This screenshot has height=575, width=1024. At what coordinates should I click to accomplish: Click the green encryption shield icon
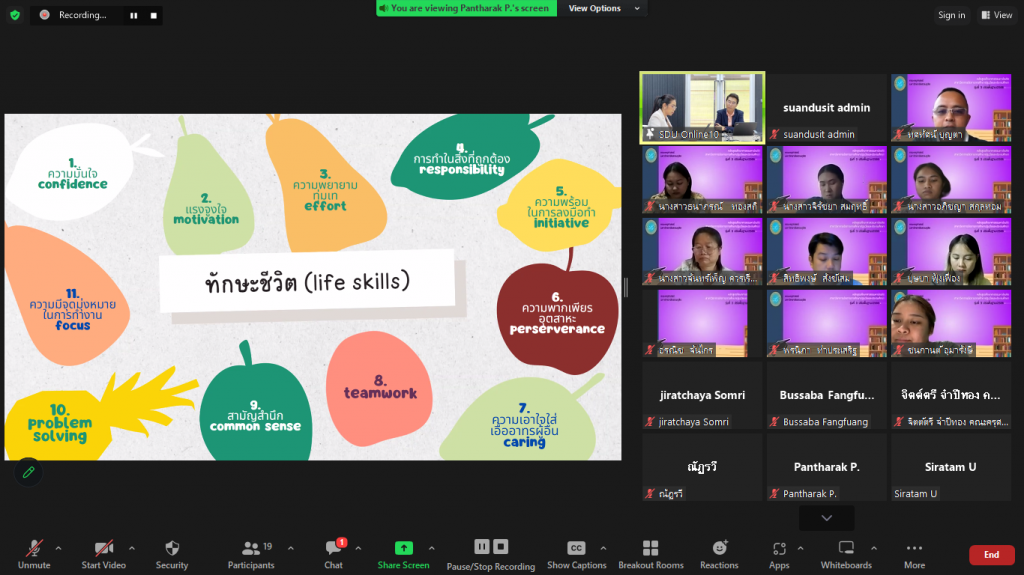[x=14, y=15]
